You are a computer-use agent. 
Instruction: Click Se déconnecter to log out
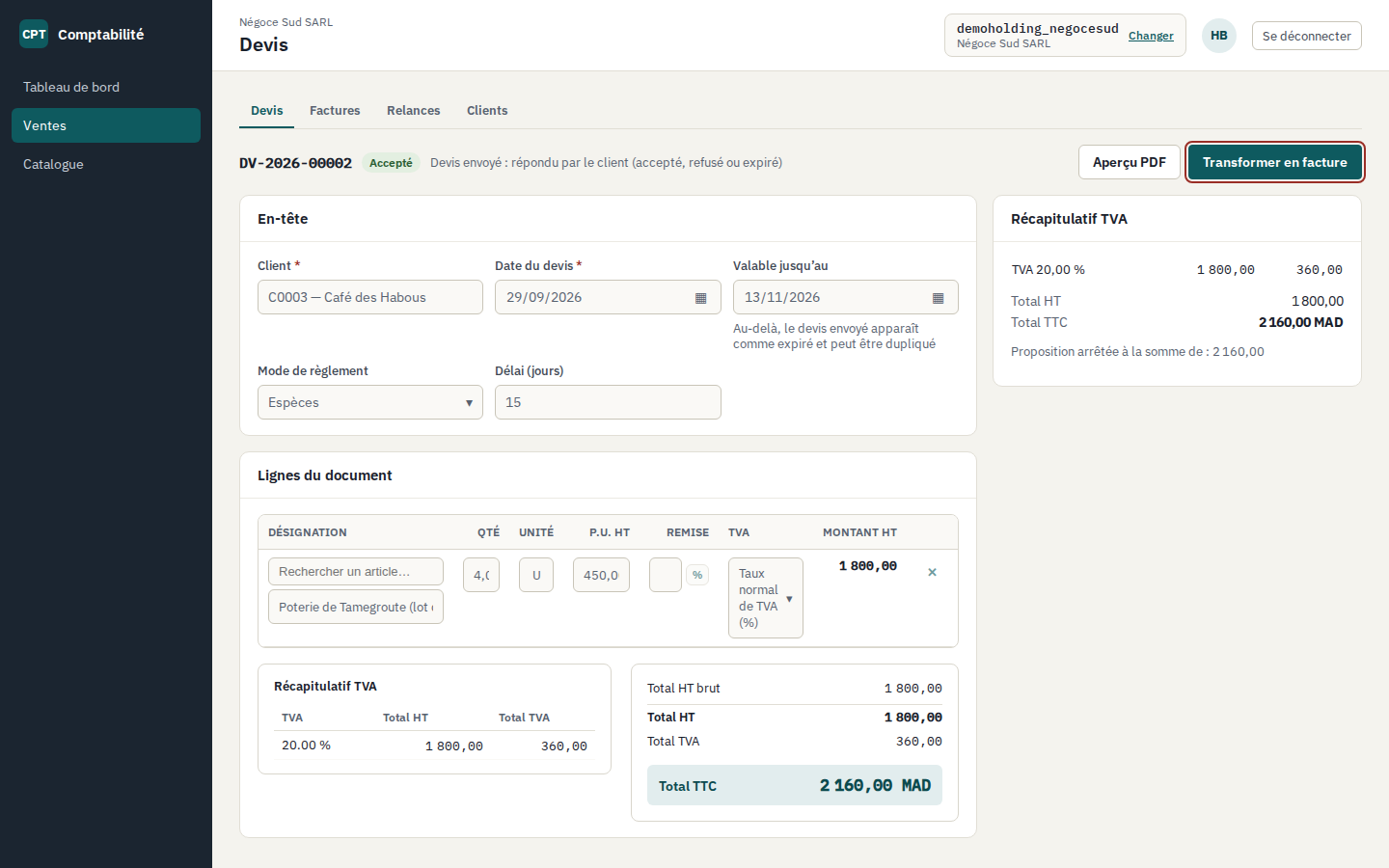(1307, 36)
